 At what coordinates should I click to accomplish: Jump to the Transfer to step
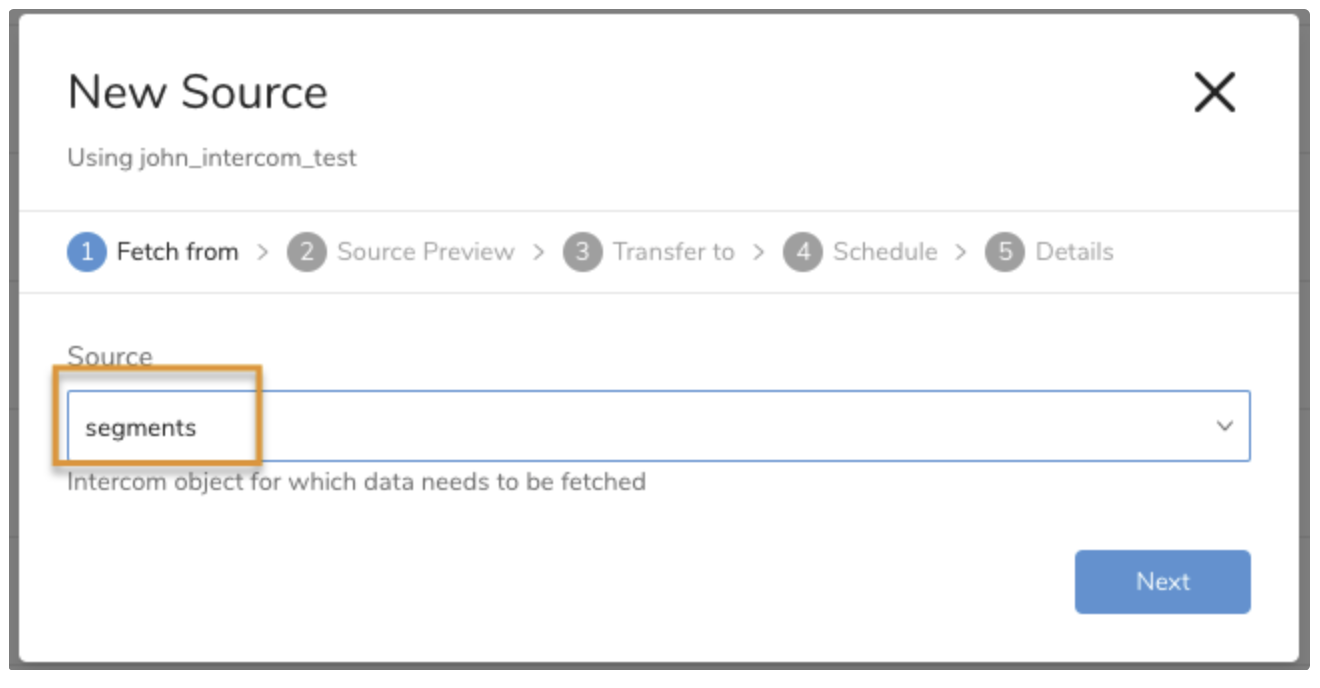(x=673, y=252)
